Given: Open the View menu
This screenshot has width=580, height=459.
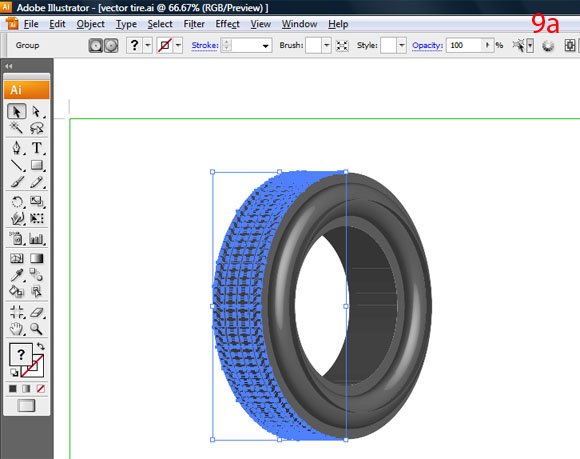Looking at the screenshot, I should point(260,24).
